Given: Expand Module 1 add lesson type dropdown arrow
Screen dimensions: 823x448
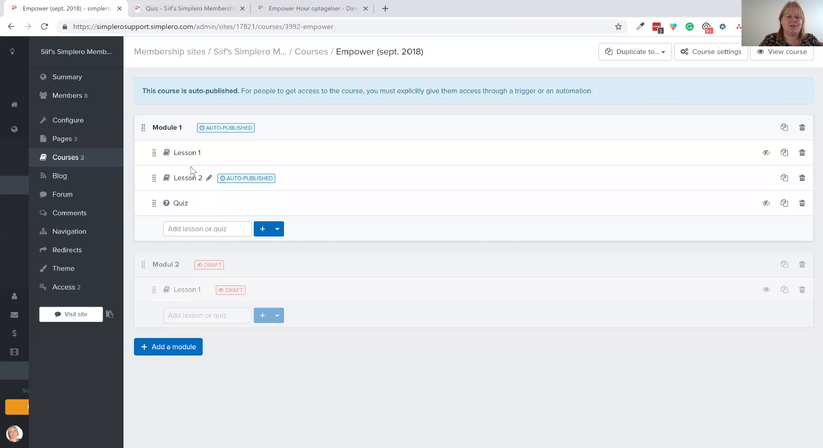Looking at the screenshot, I should (x=278, y=229).
